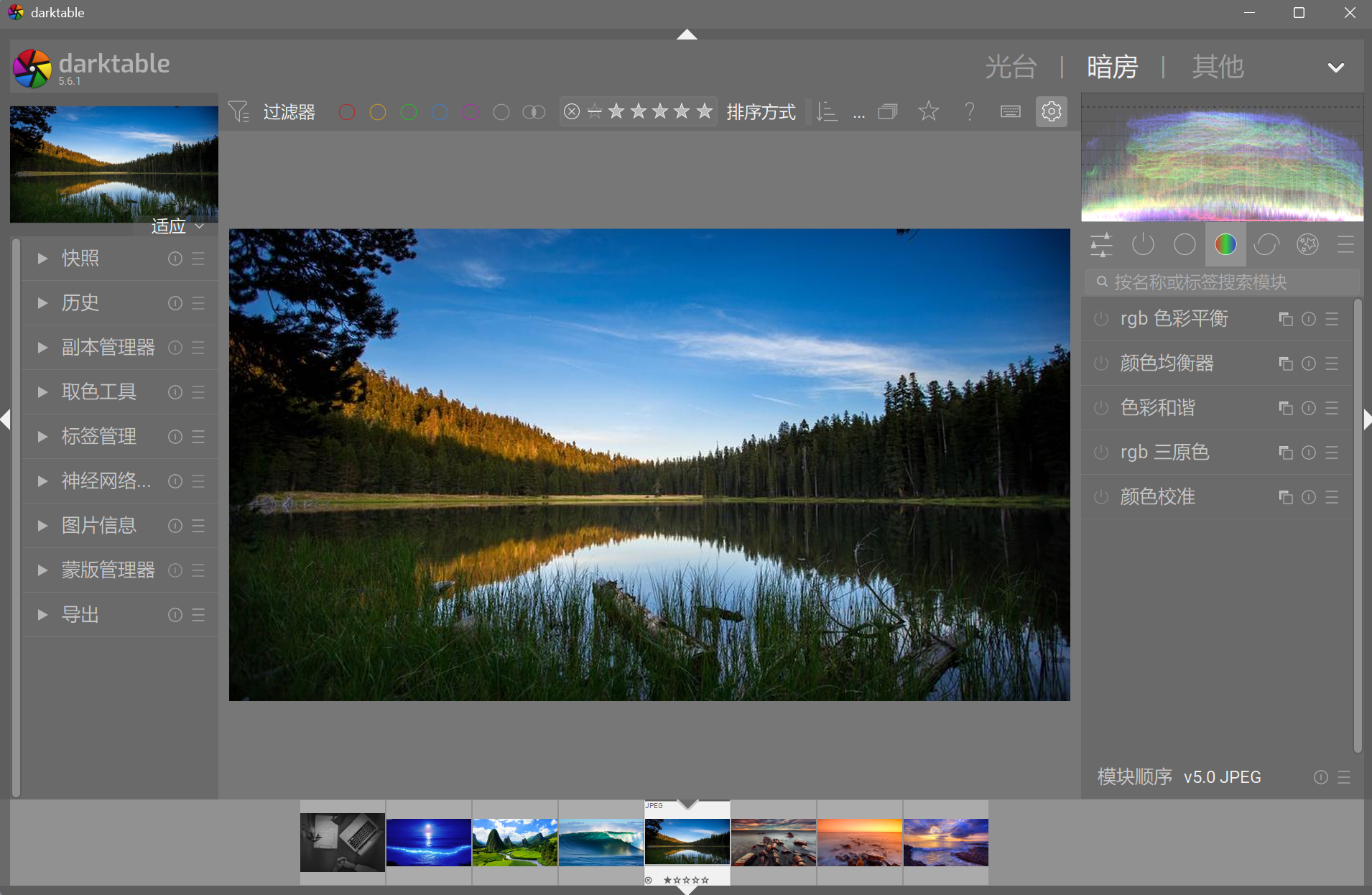Select the laptop grayscale filmstrip thumbnail
Screen dimensions: 1372x895
click(343, 842)
